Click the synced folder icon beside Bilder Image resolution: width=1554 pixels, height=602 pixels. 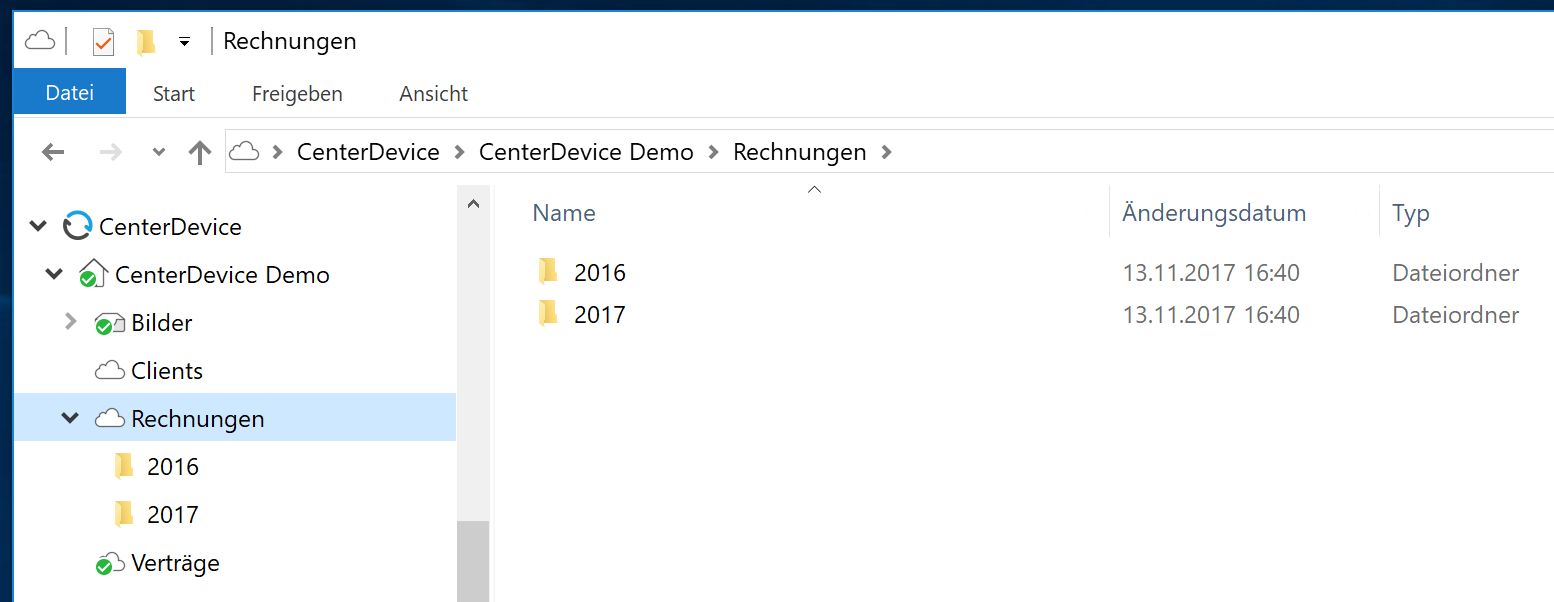coord(109,323)
